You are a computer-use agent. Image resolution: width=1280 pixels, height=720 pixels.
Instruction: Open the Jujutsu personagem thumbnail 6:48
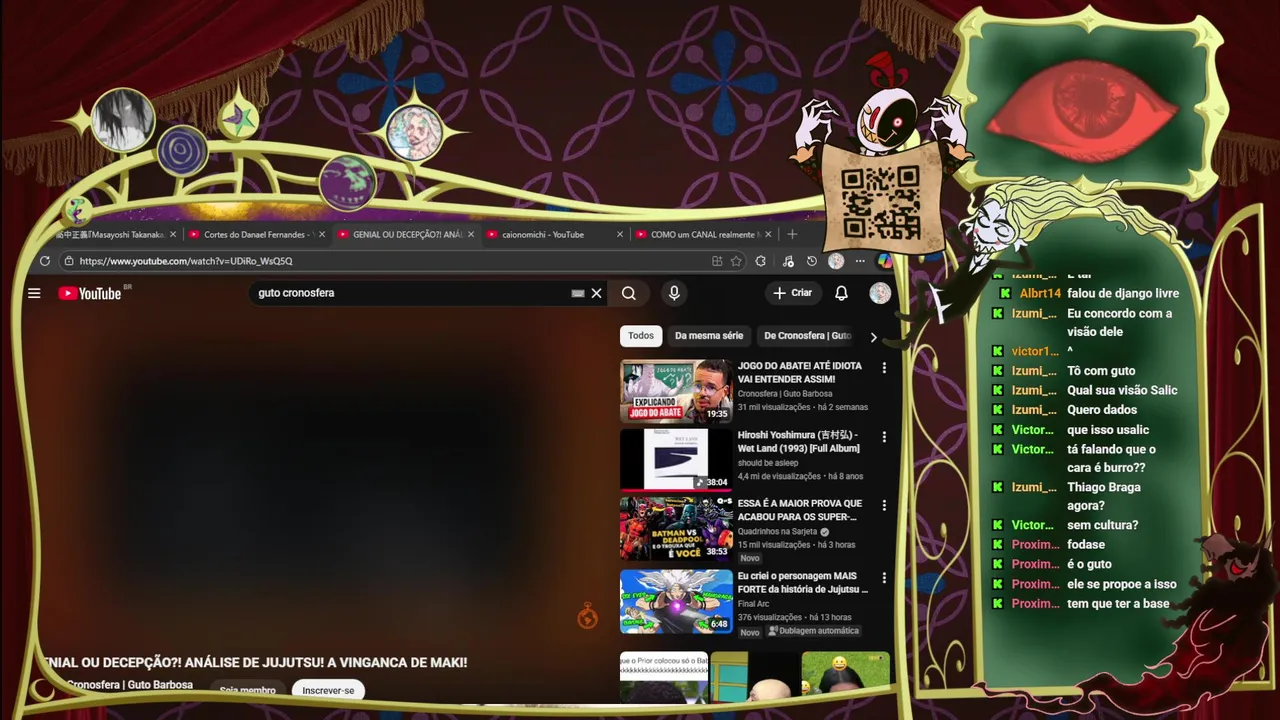tap(676, 601)
